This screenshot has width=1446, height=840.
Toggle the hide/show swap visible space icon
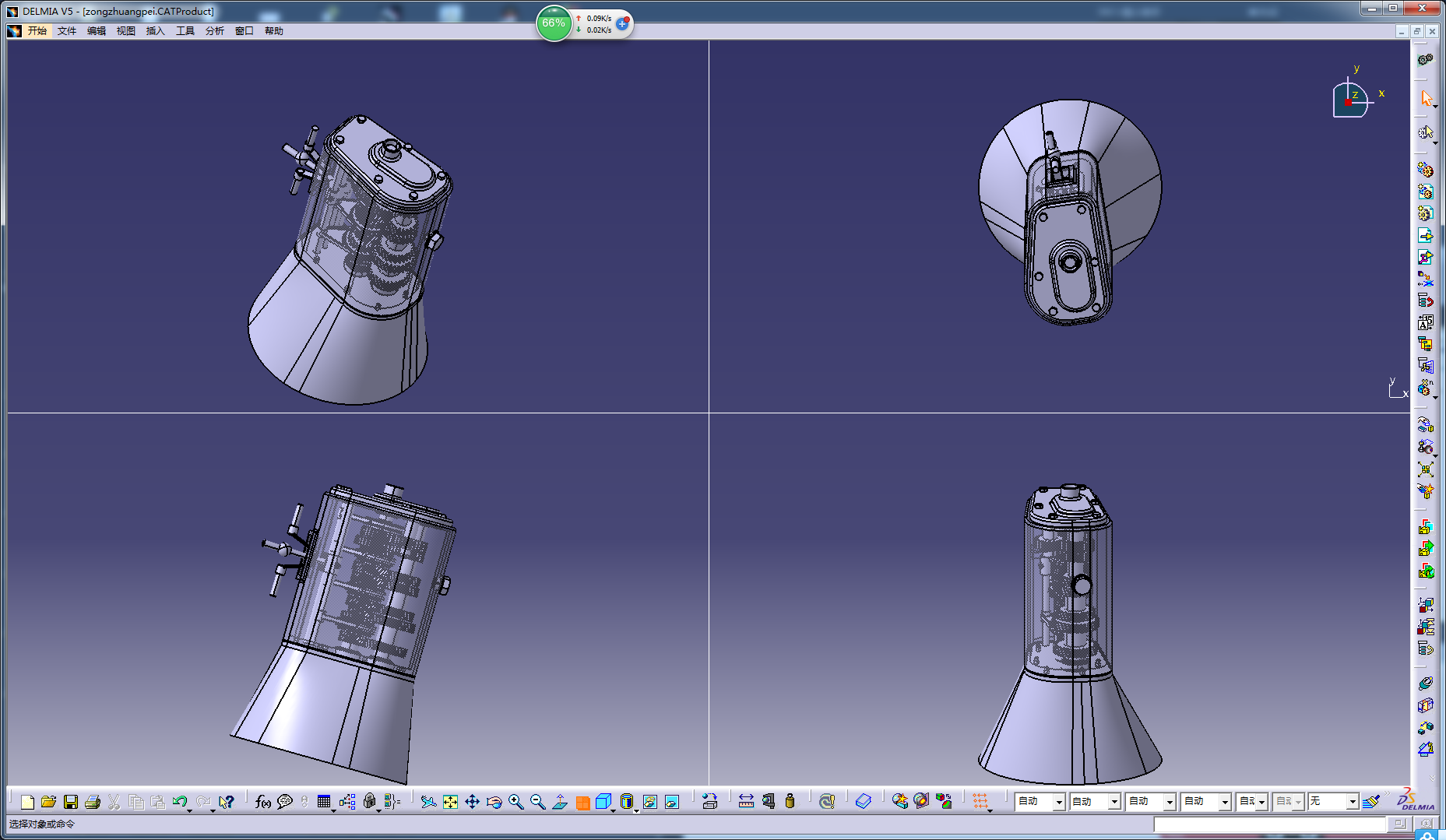point(672,802)
